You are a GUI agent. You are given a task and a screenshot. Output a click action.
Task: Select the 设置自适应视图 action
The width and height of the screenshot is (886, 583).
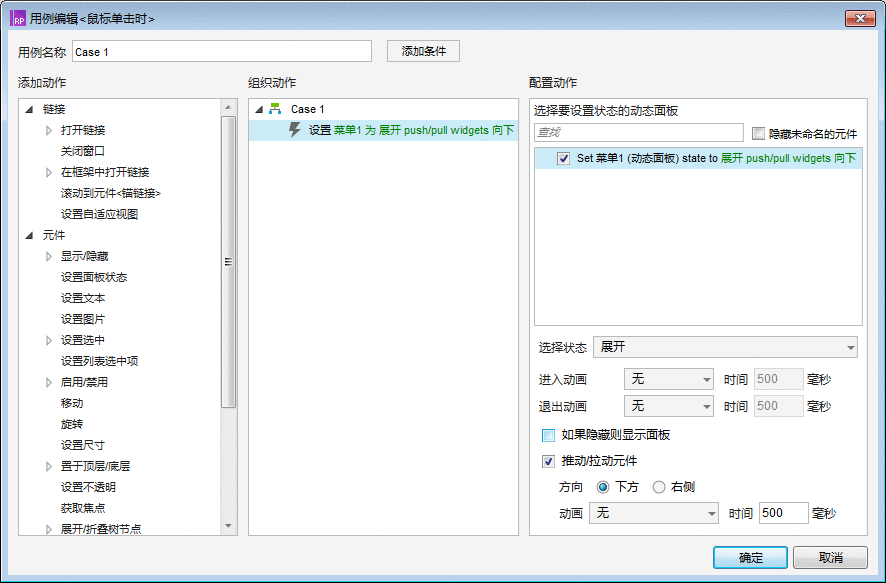coord(99,214)
